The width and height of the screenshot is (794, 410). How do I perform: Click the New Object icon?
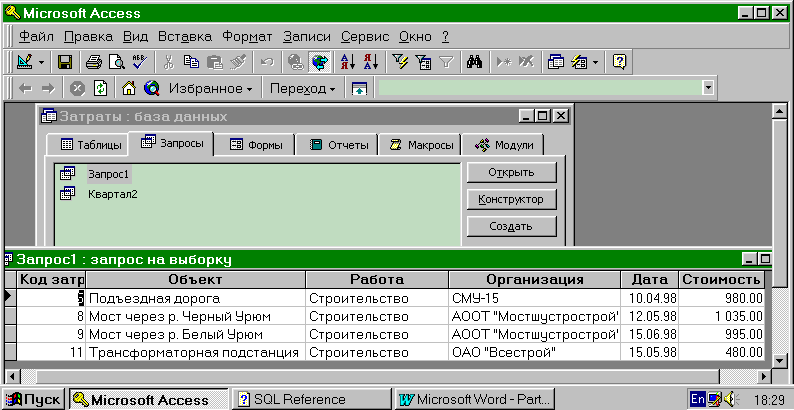pos(579,62)
